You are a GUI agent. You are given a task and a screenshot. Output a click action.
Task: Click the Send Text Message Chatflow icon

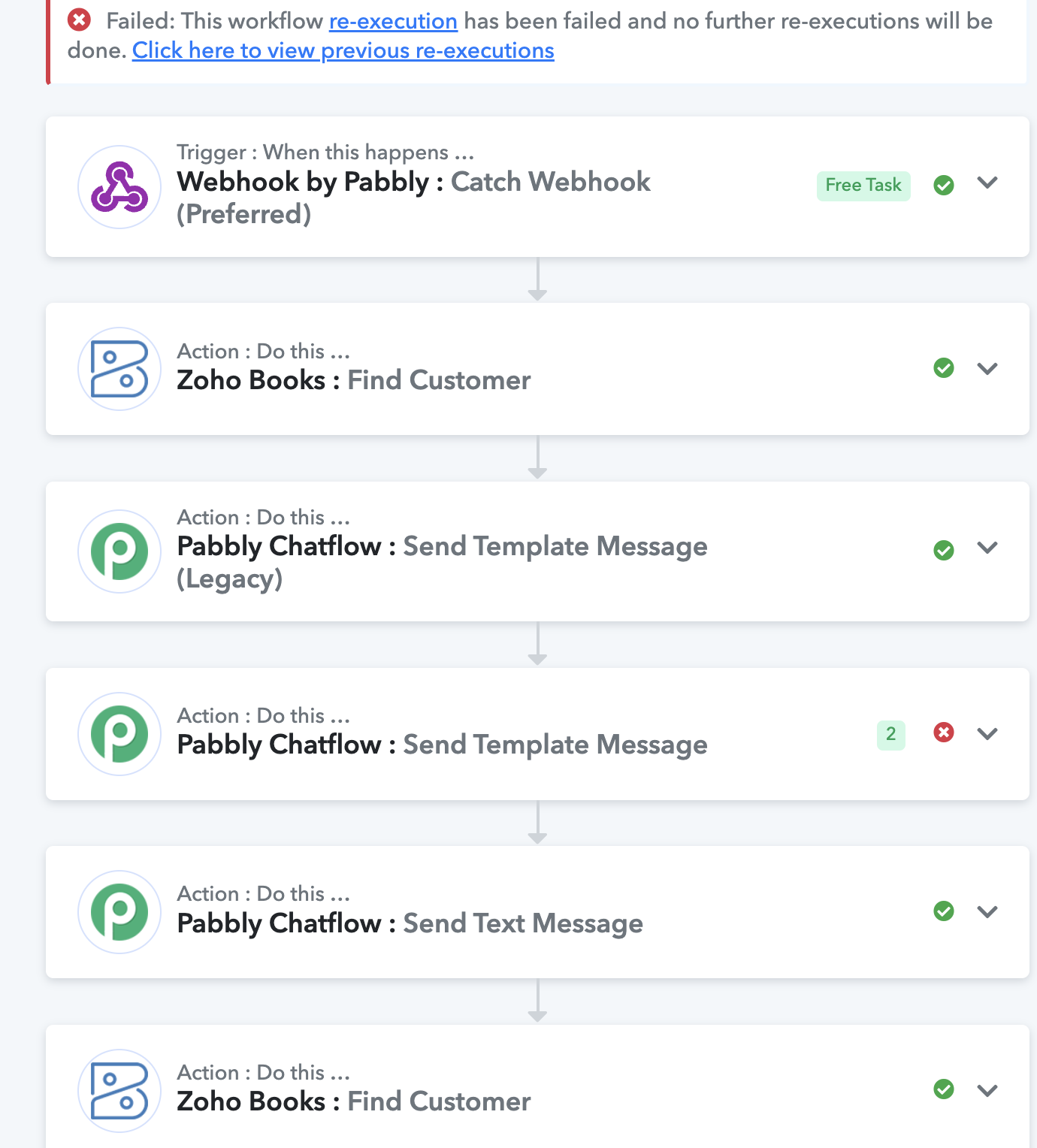[x=119, y=912]
